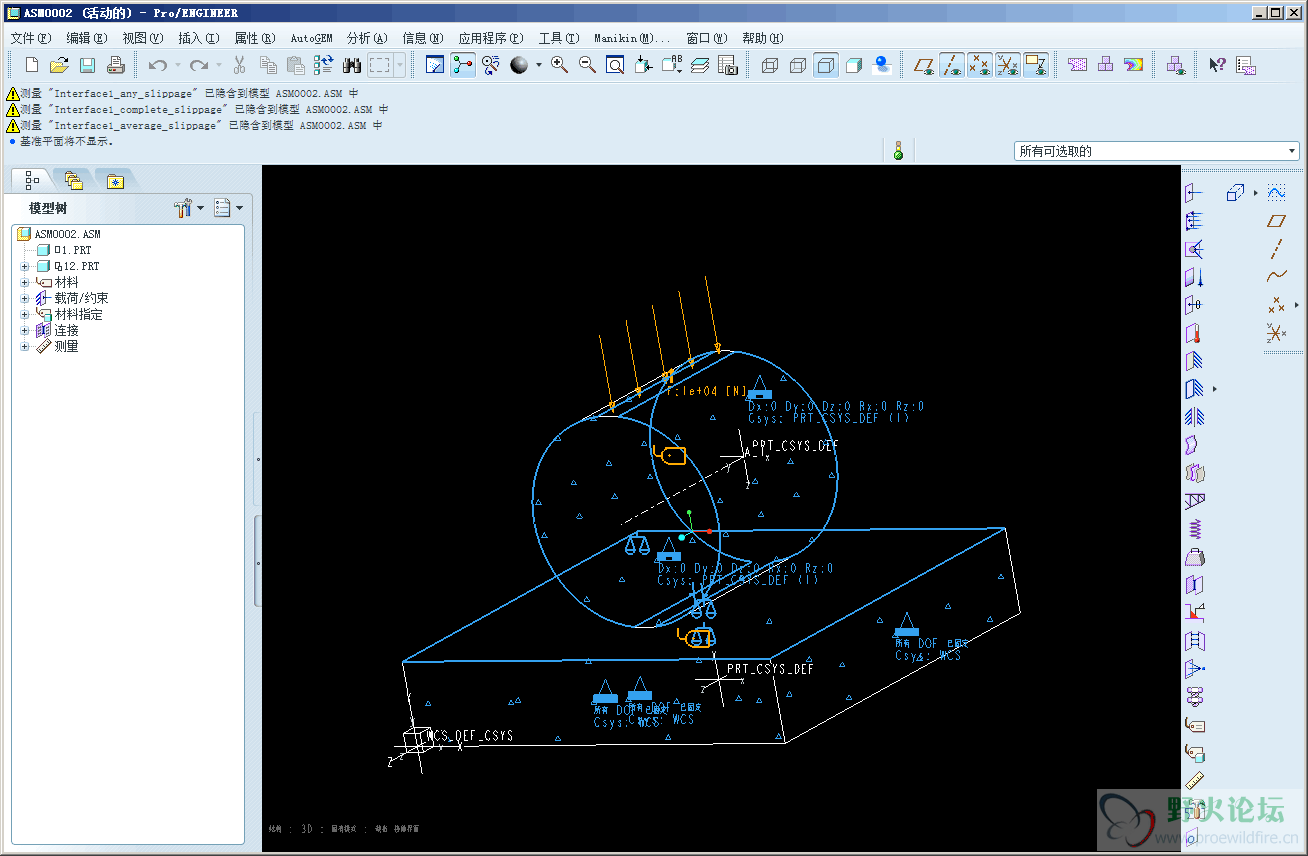Switch to the model tree tab
The image size is (1308, 856).
coord(32,180)
